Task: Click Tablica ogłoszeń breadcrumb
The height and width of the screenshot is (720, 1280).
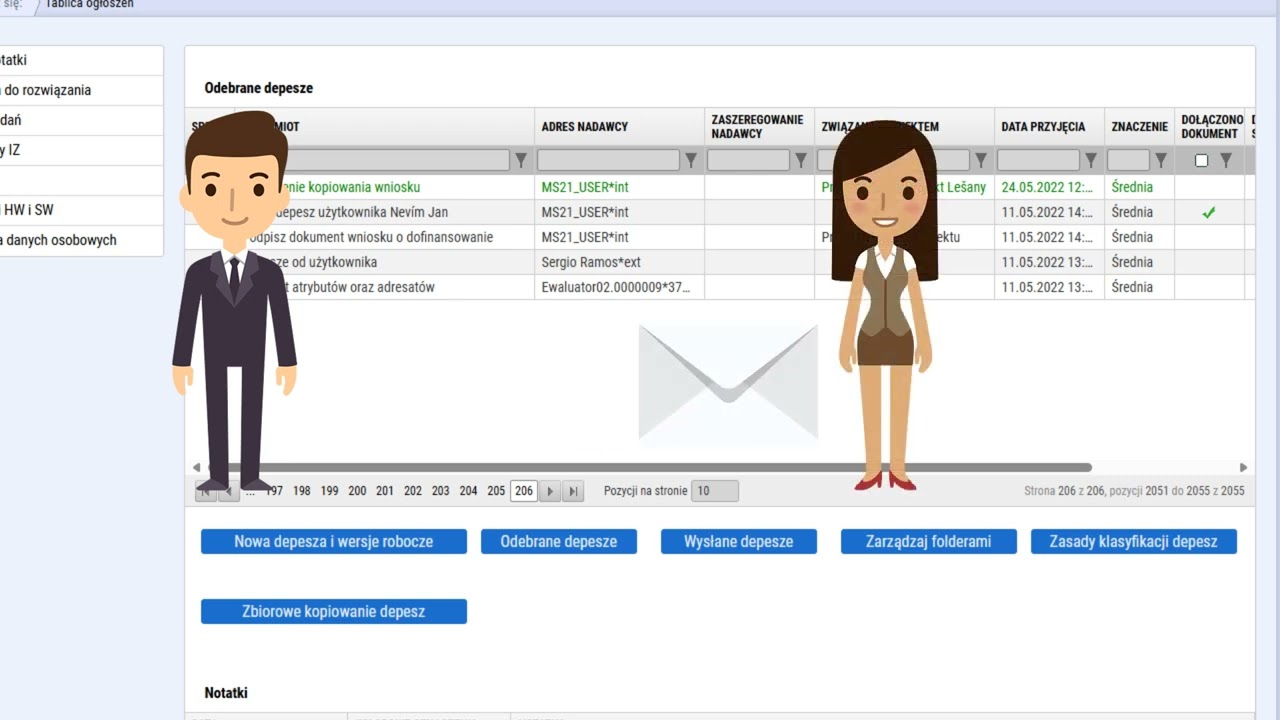Action: (89, 4)
